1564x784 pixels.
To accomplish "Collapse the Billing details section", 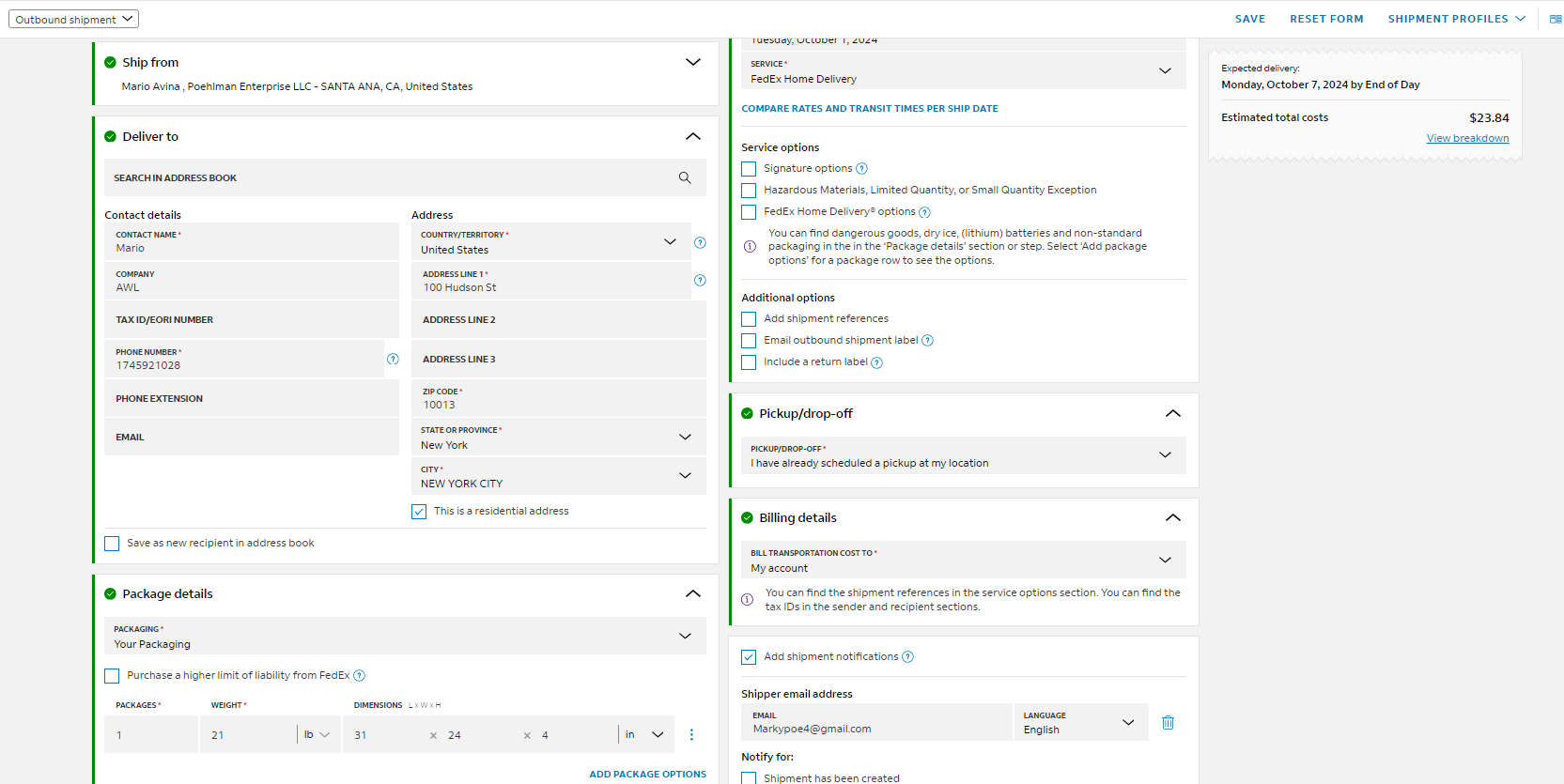I will point(1173,517).
